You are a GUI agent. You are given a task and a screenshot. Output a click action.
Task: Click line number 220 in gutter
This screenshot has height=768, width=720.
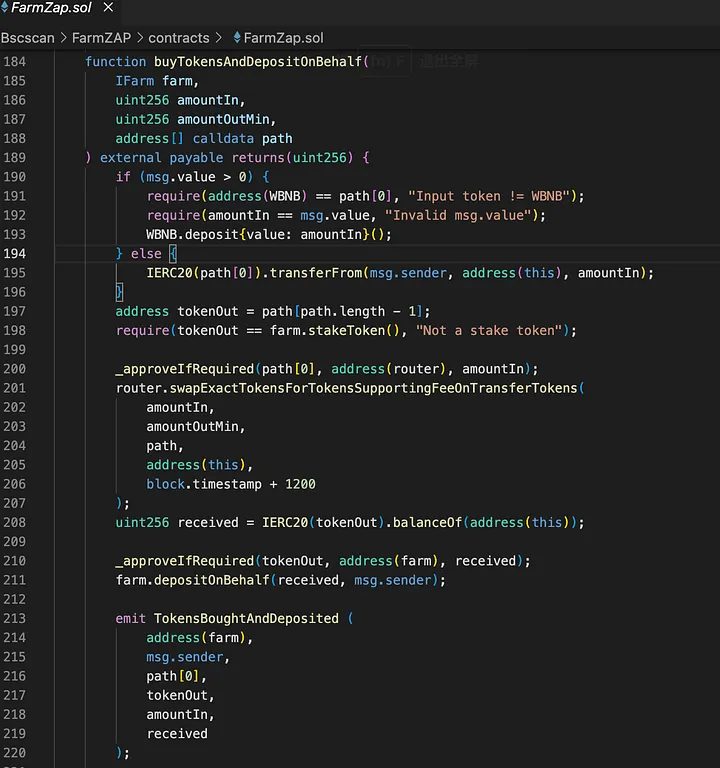pos(14,753)
